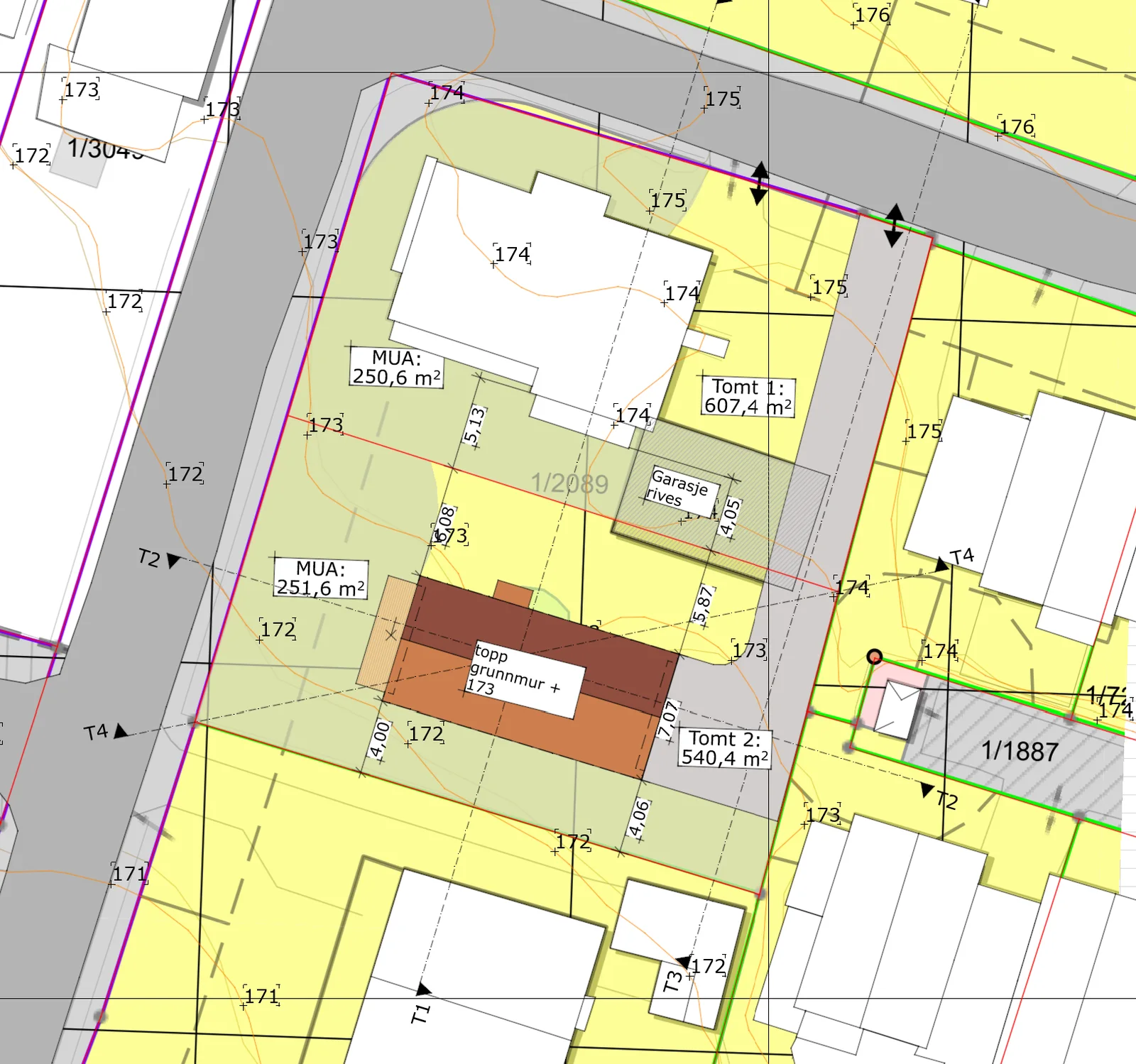This screenshot has width=1136, height=1064.
Task: Click the 4,06 distance dimension
Action: (639, 818)
